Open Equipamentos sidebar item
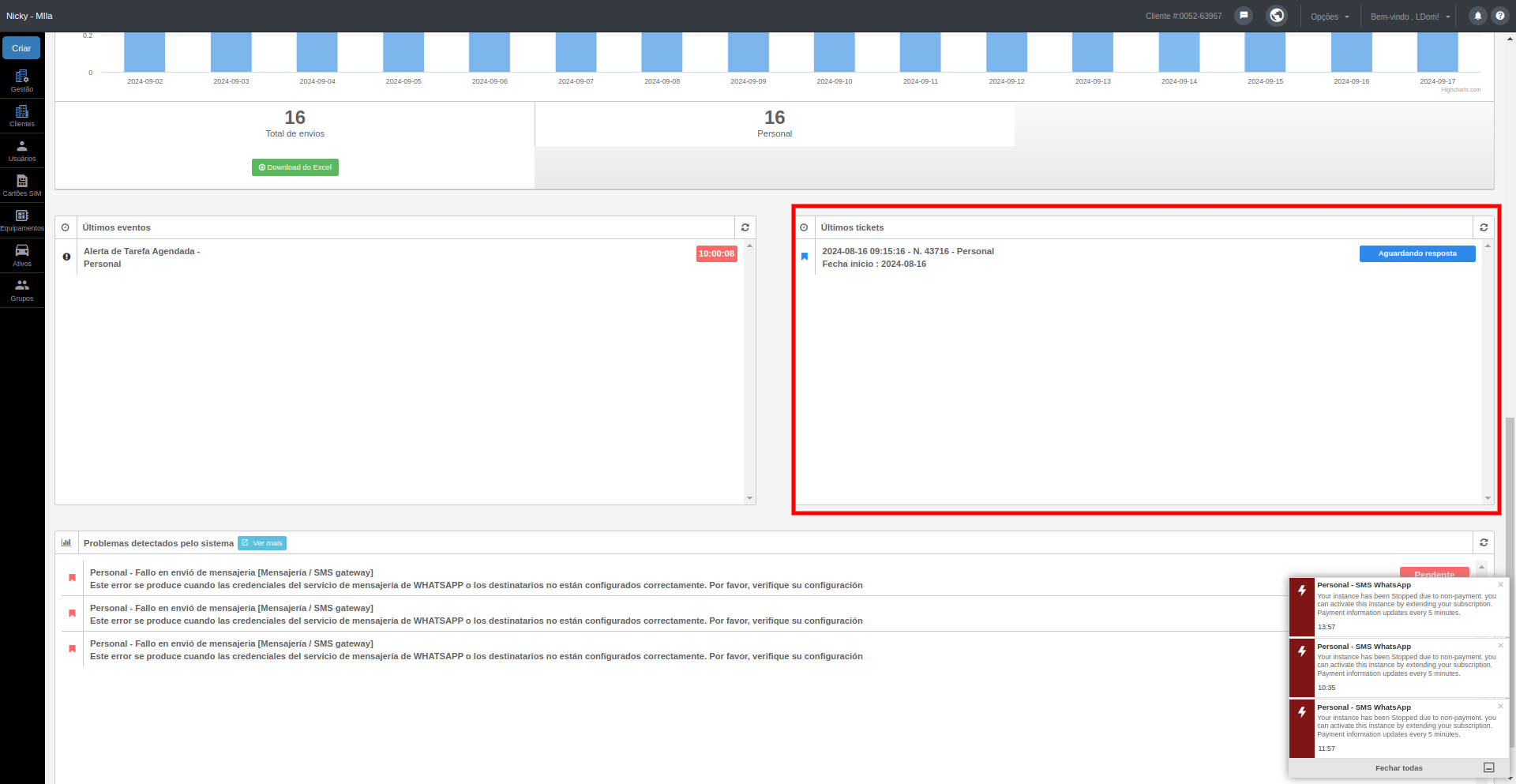 click(x=22, y=220)
